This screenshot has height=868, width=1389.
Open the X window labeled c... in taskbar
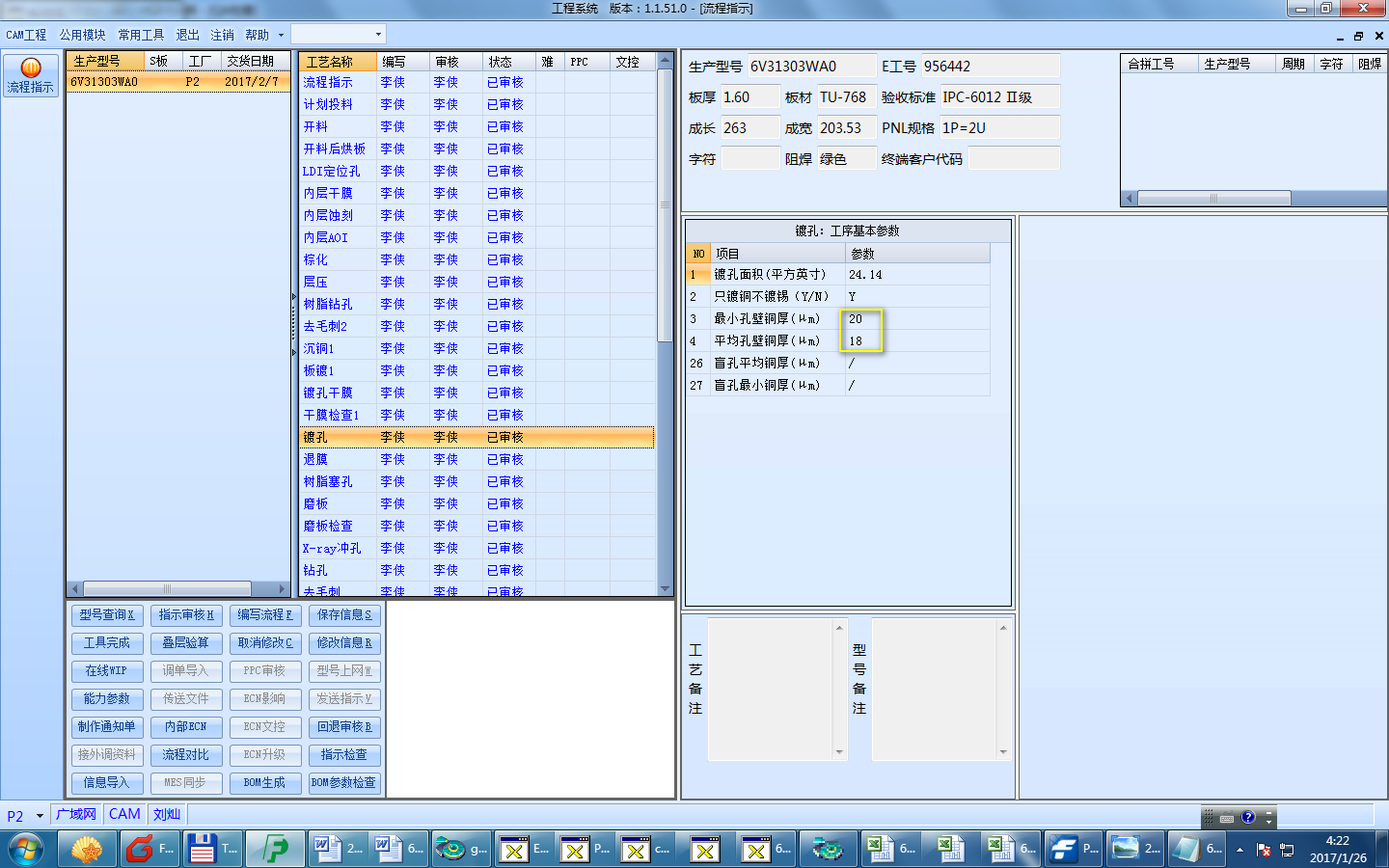coord(645,850)
